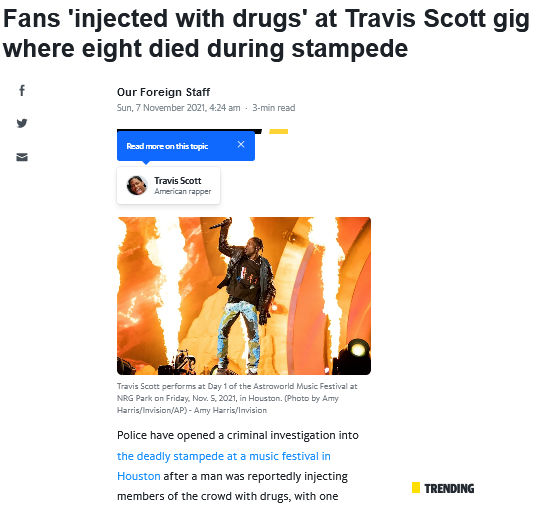Click the yellow TRENDING marker square
Image resolution: width=541 pixels, height=506 pixels.
click(416, 488)
